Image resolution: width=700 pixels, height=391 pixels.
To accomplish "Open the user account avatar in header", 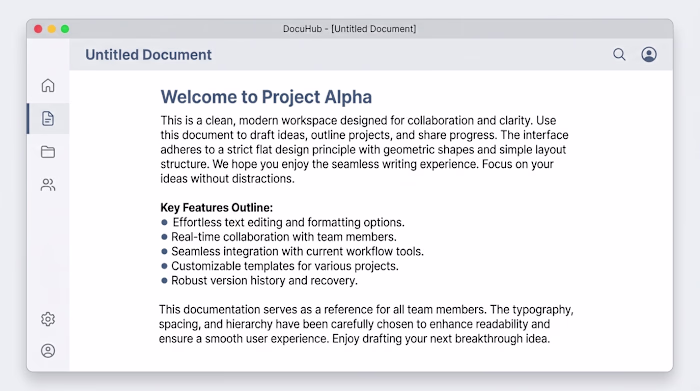I will pyautogui.click(x=649, y=54).
